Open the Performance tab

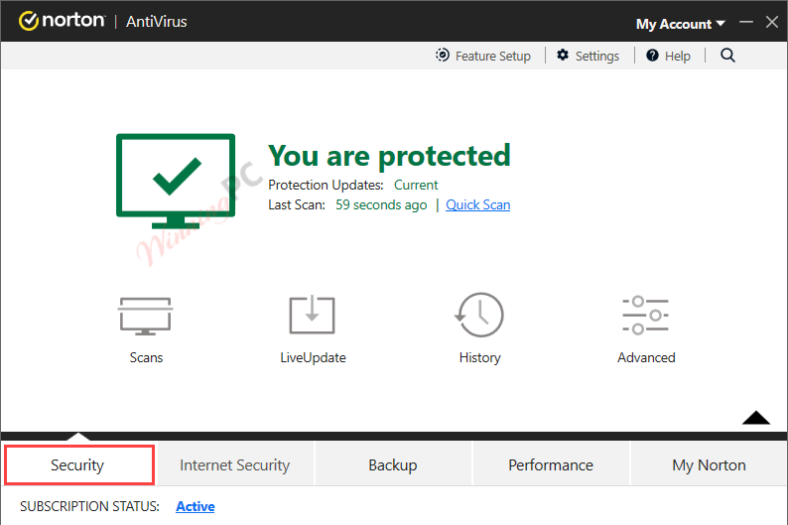tap(551, 465)
